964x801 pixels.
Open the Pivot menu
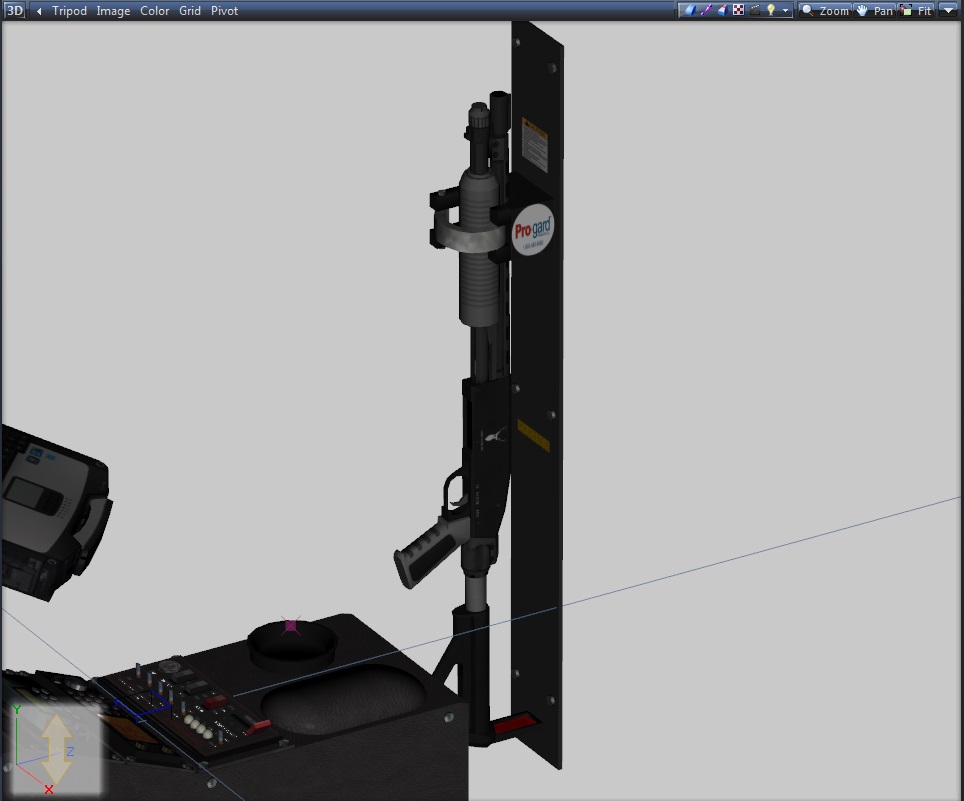coord(224,11)
